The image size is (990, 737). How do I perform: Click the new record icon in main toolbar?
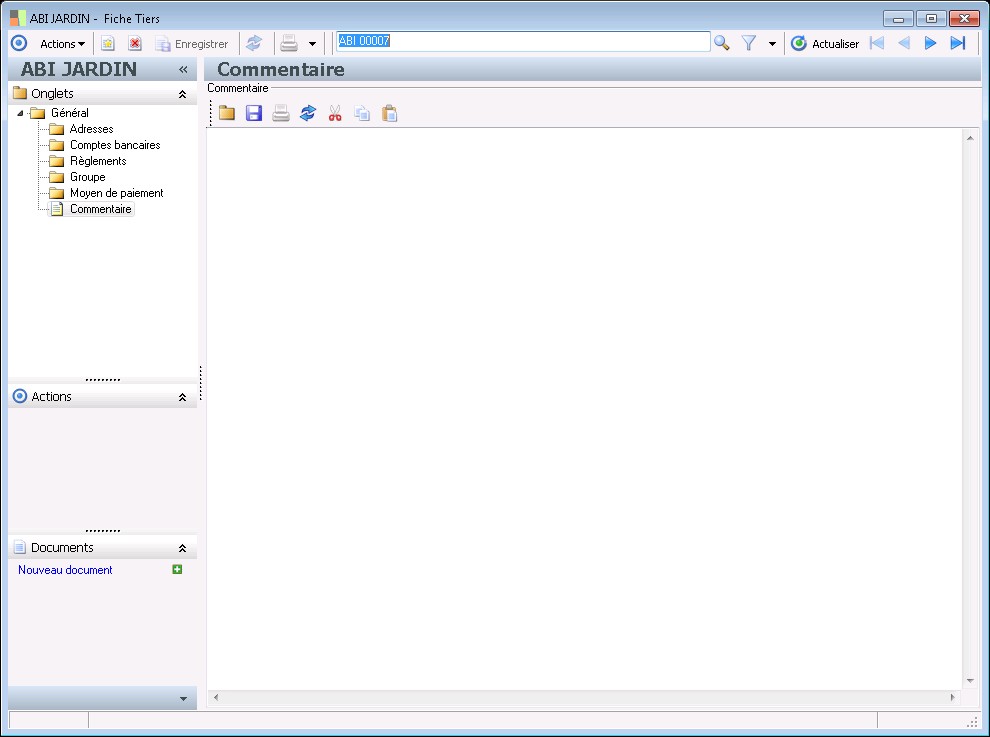point(108,44)
